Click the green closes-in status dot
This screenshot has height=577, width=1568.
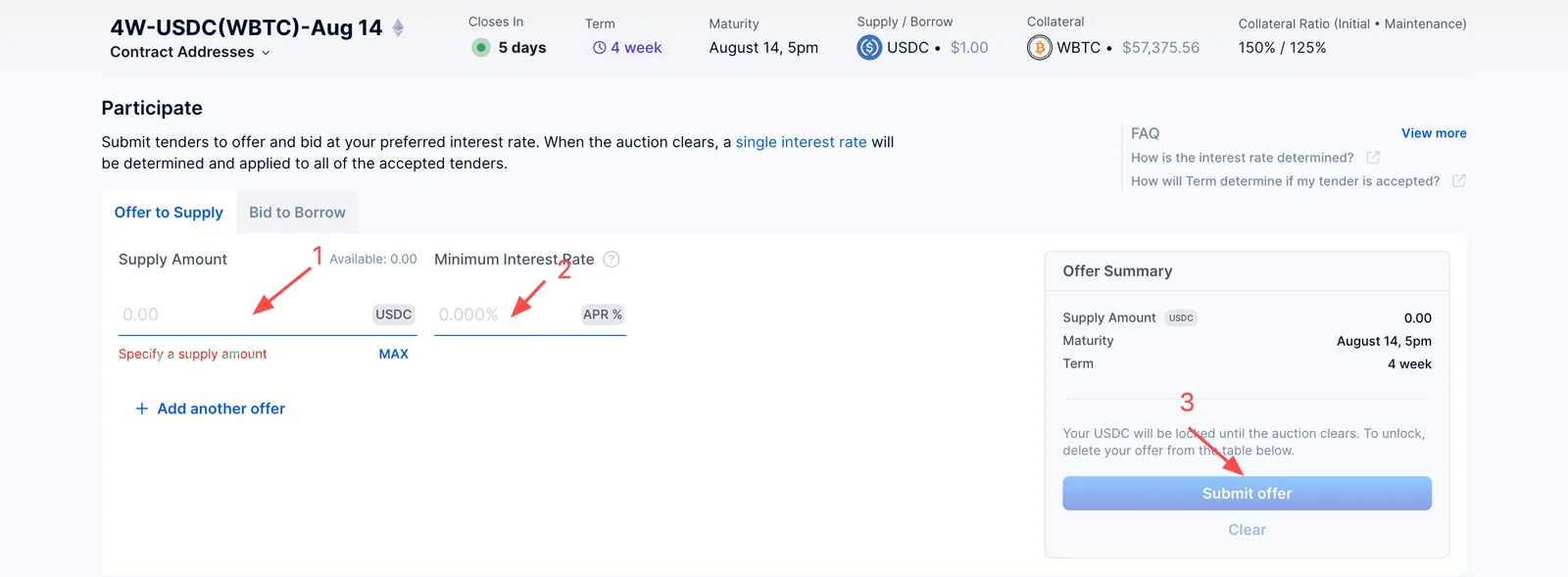pyautogui.click(x=480, y=47)
